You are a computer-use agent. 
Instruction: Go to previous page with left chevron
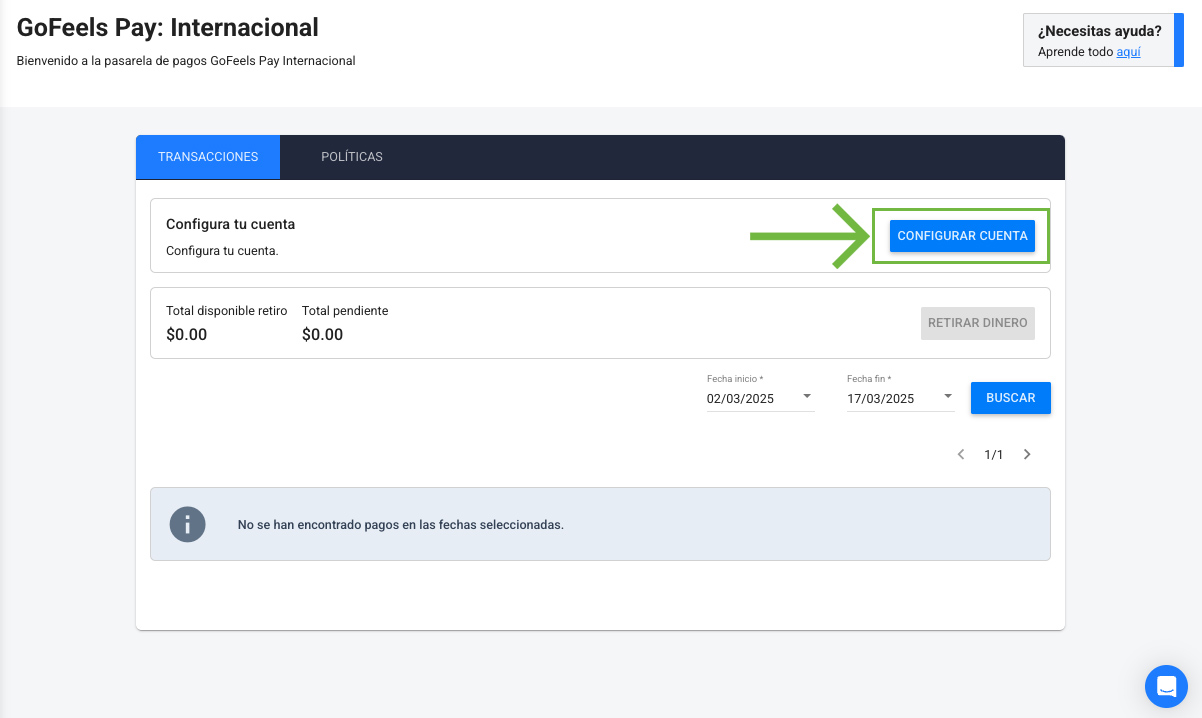pyautogui.click(x=961, y=454)
